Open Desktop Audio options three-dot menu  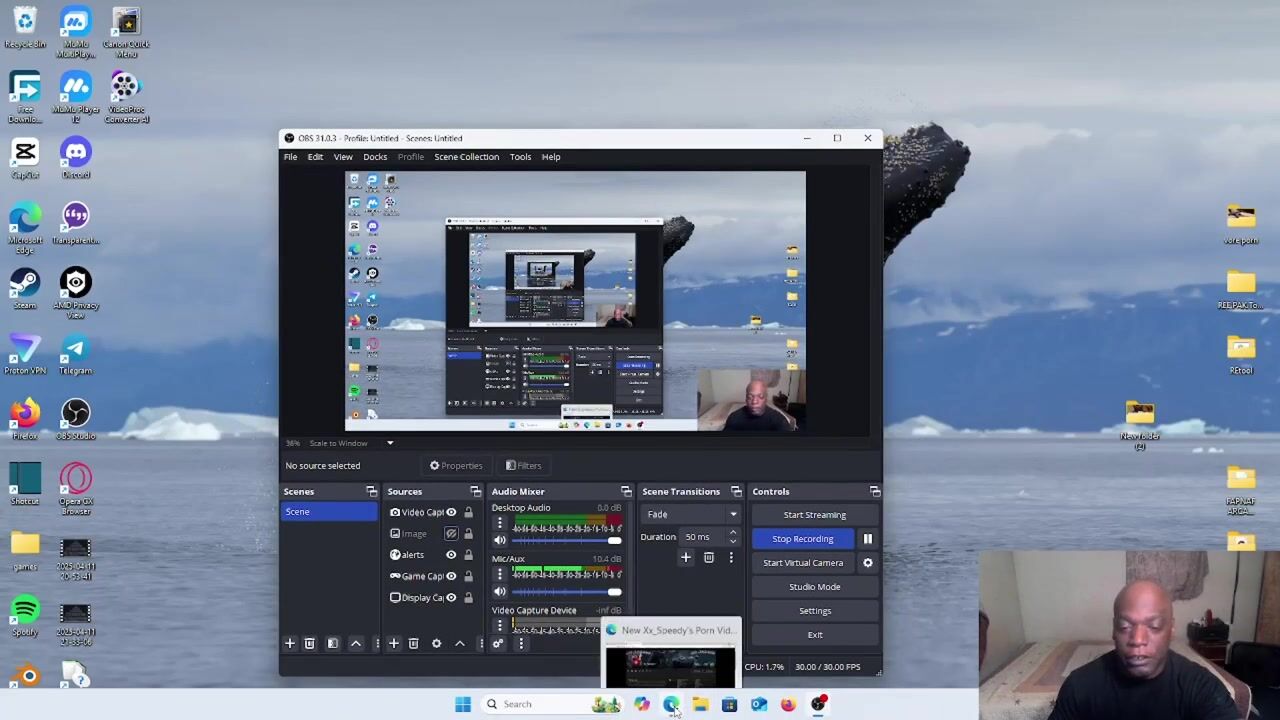500,523
